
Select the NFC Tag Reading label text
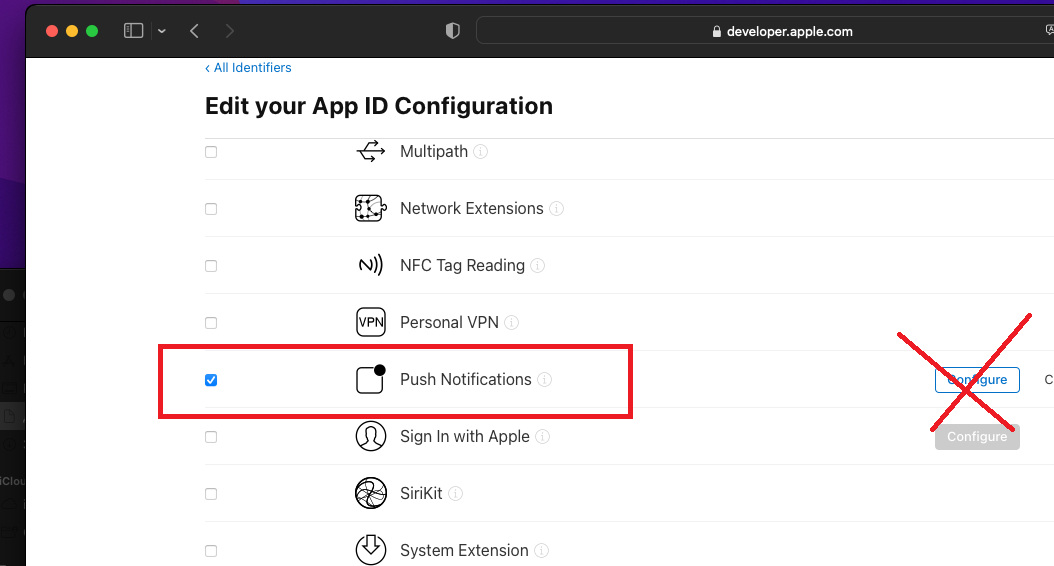(462, 266)
